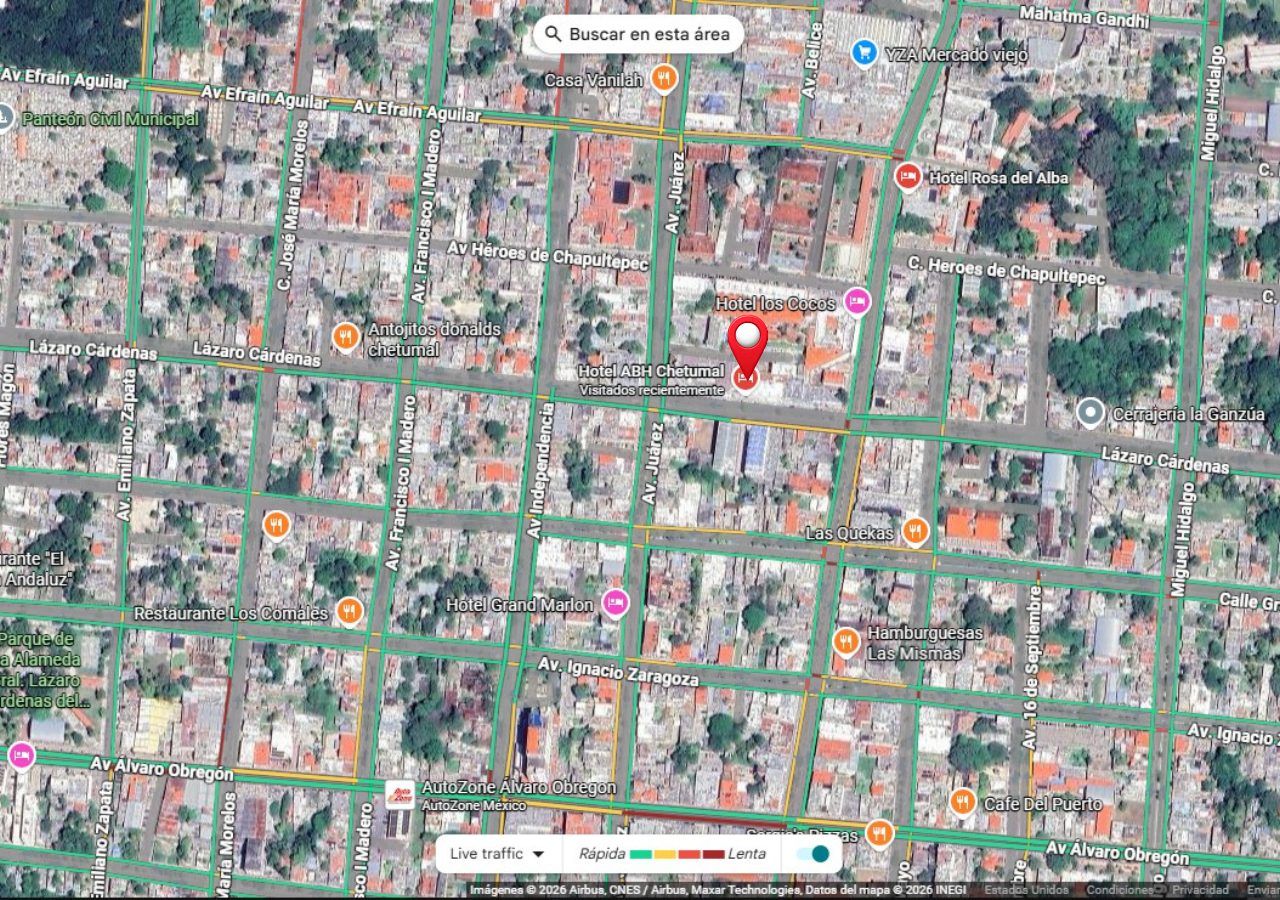Viewport: 1280px width, 900px height.
Task: Open the Condiciones link in the footer
Action: coord(1120,890)
